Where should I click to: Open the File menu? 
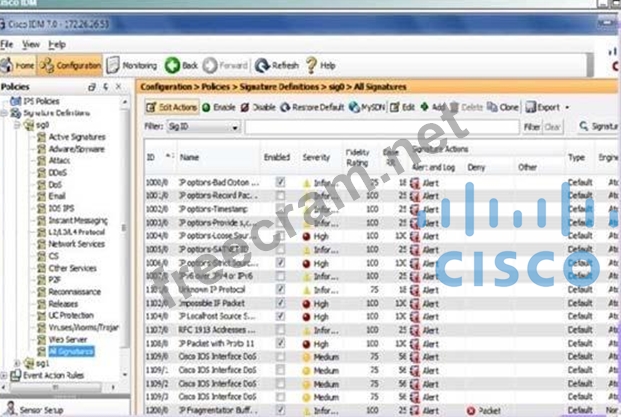(x=7, y=45)
